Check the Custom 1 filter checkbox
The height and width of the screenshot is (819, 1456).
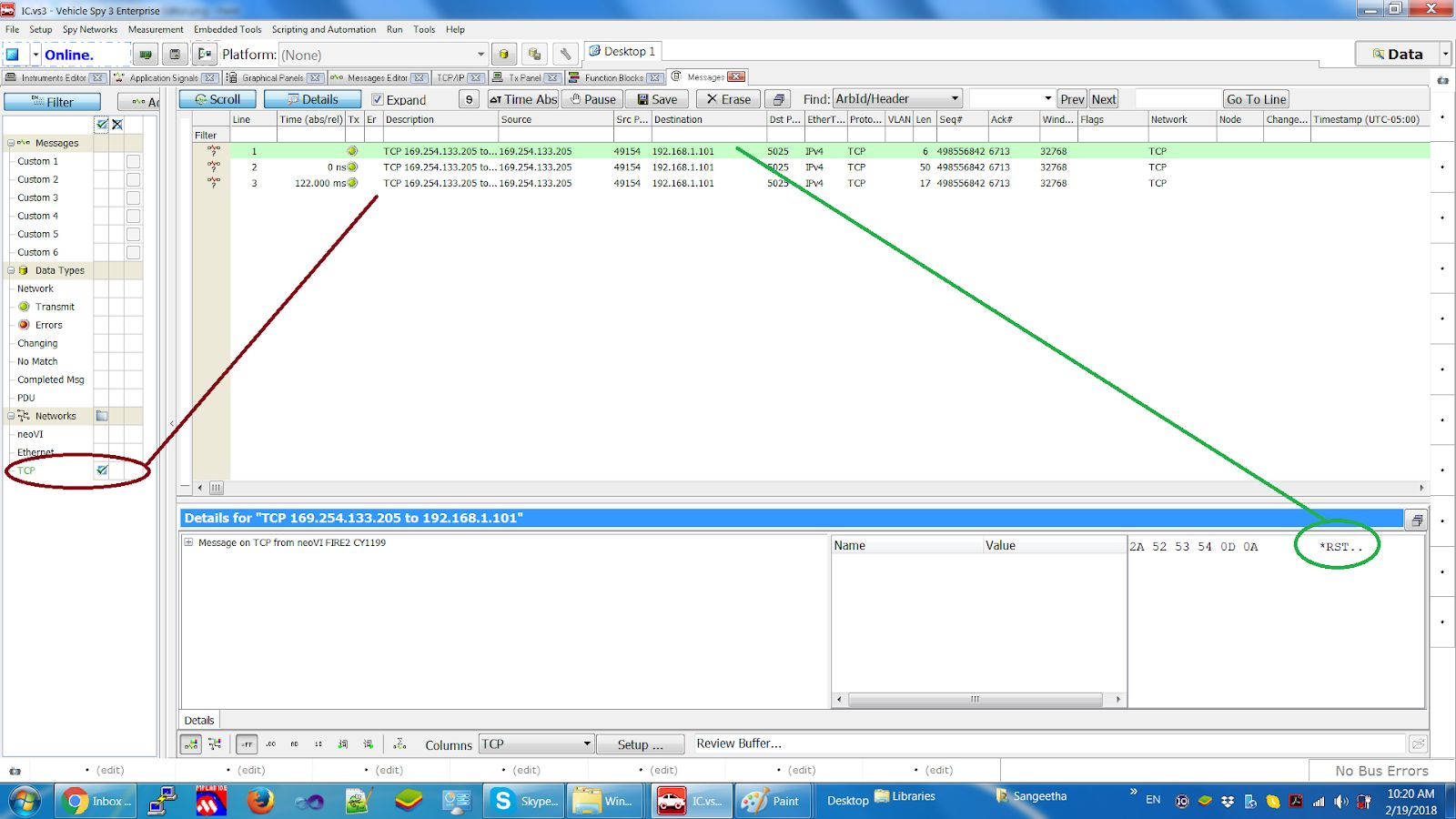[x=133, y=161]
